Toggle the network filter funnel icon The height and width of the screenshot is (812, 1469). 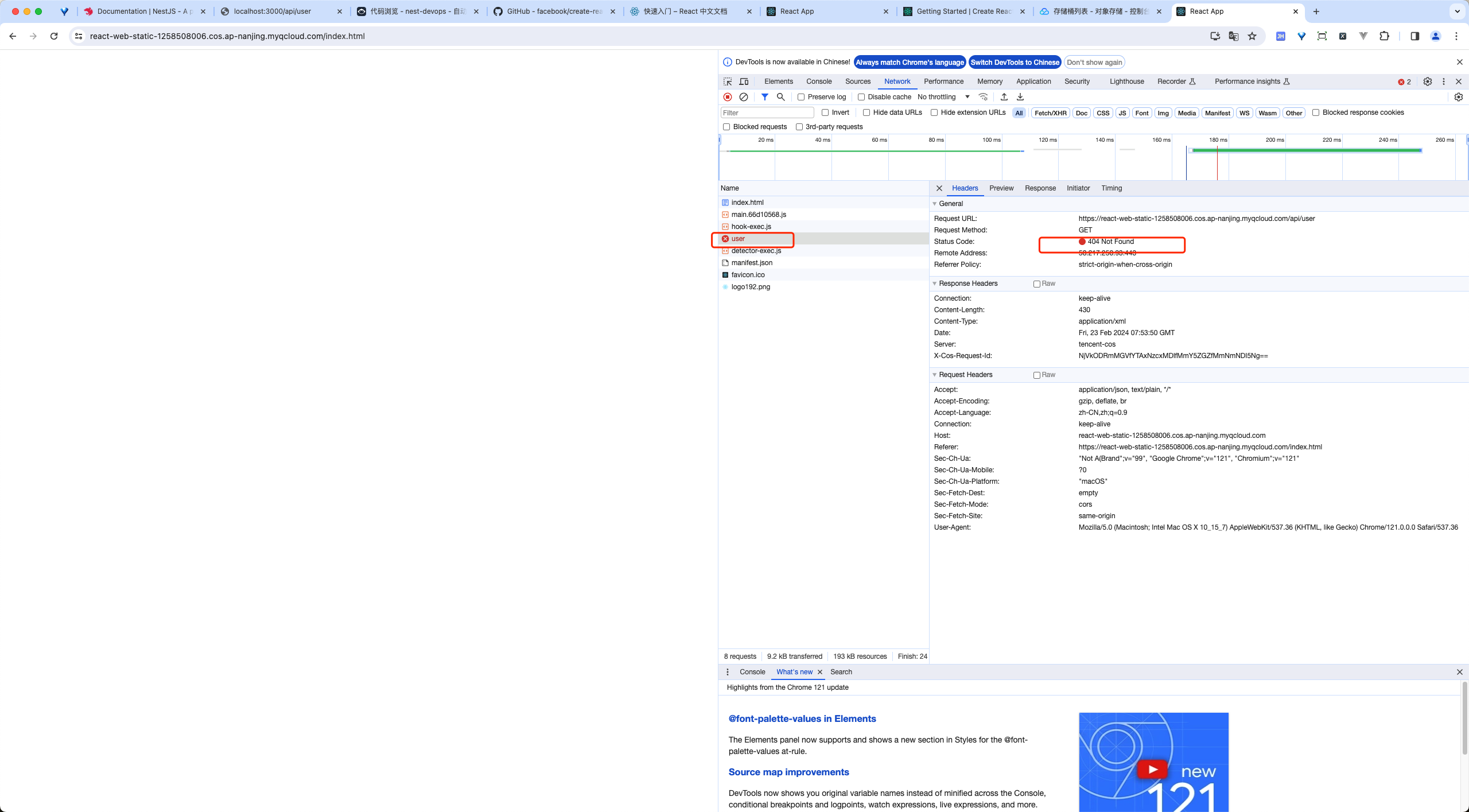click(x=765, y=97)
